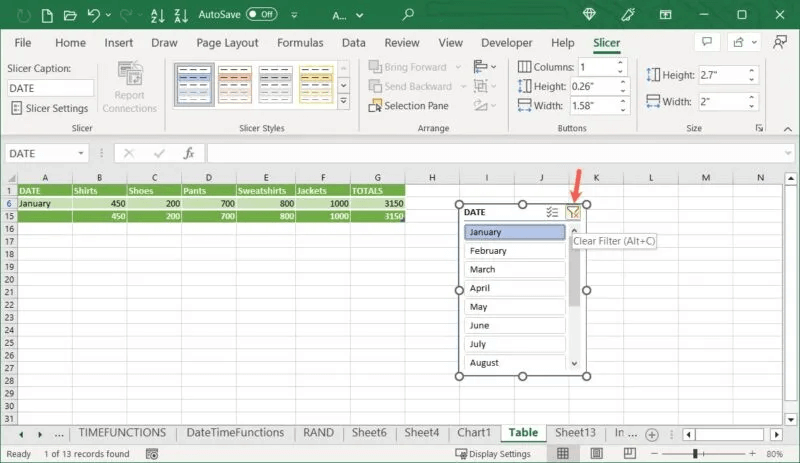
Task: Click the Slicer Caption text field
Action: [50, 87]
